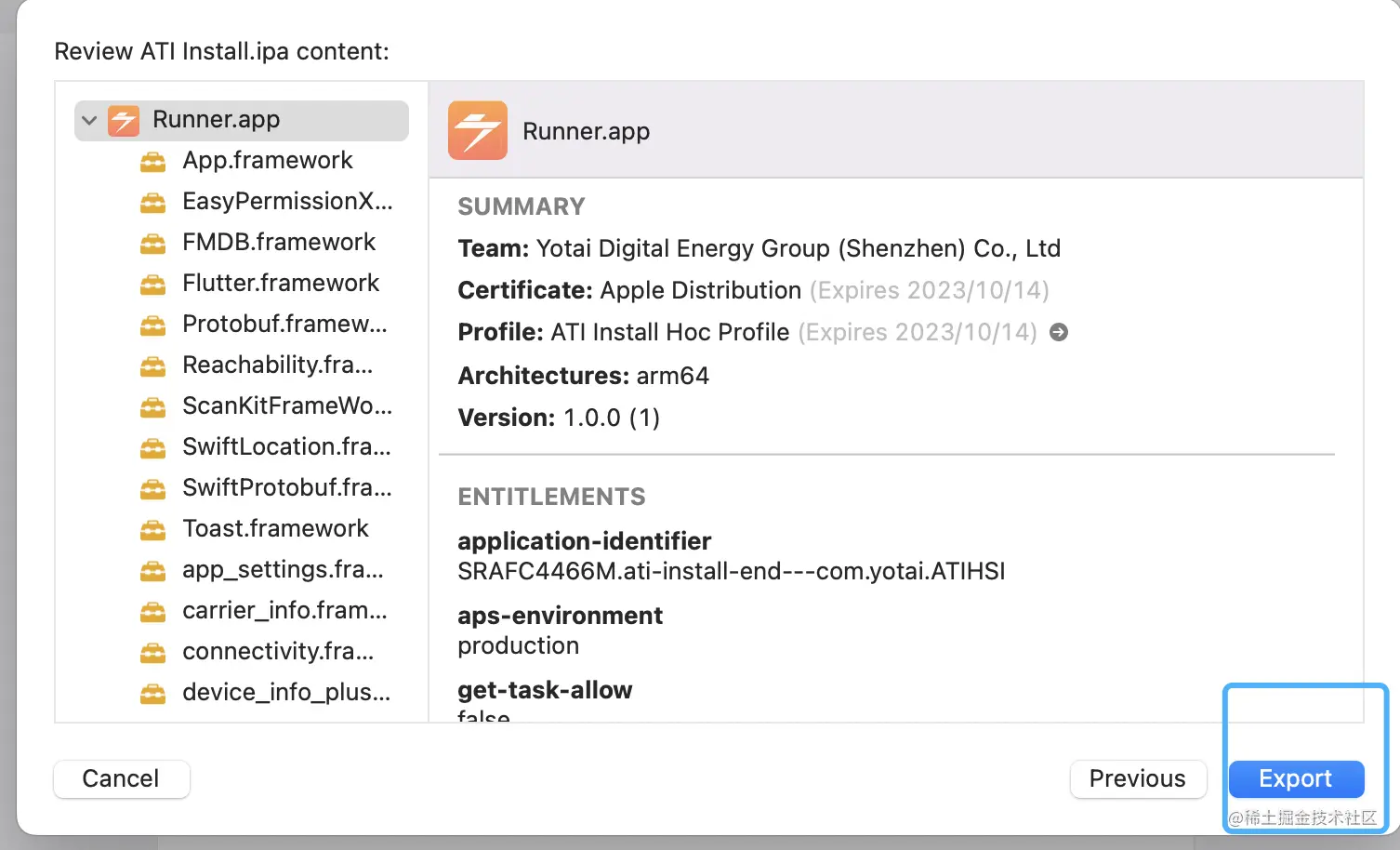Viewport: 1400px width, 850px height.
Task: Select Reachability framework in the list
Action: (x=277, y=365)
